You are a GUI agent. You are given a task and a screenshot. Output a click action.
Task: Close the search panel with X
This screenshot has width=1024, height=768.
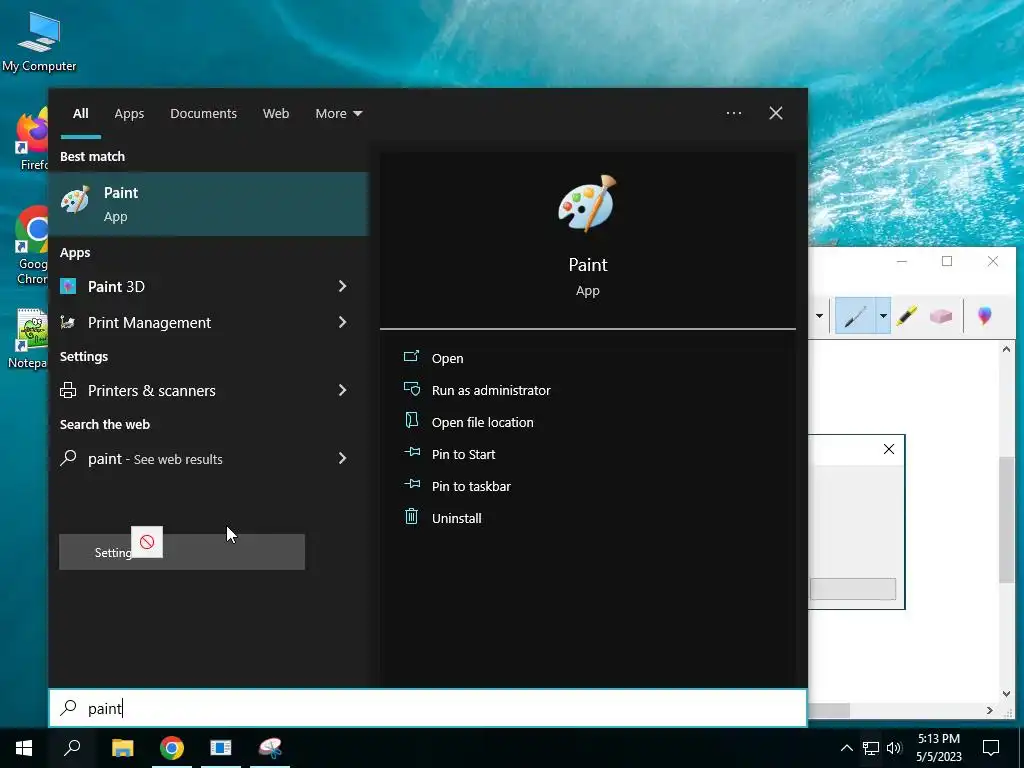[x=776, y=113]
